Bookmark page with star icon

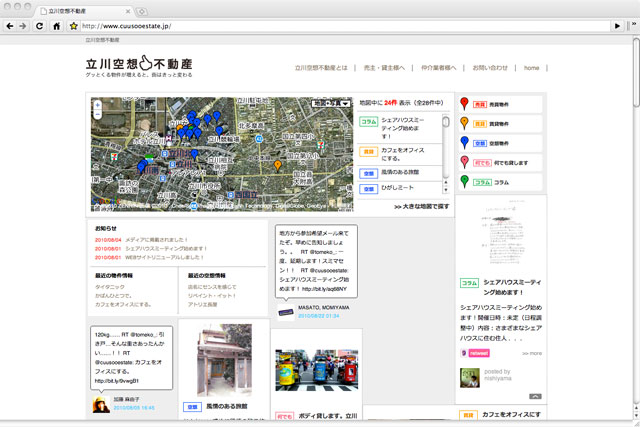73,26
